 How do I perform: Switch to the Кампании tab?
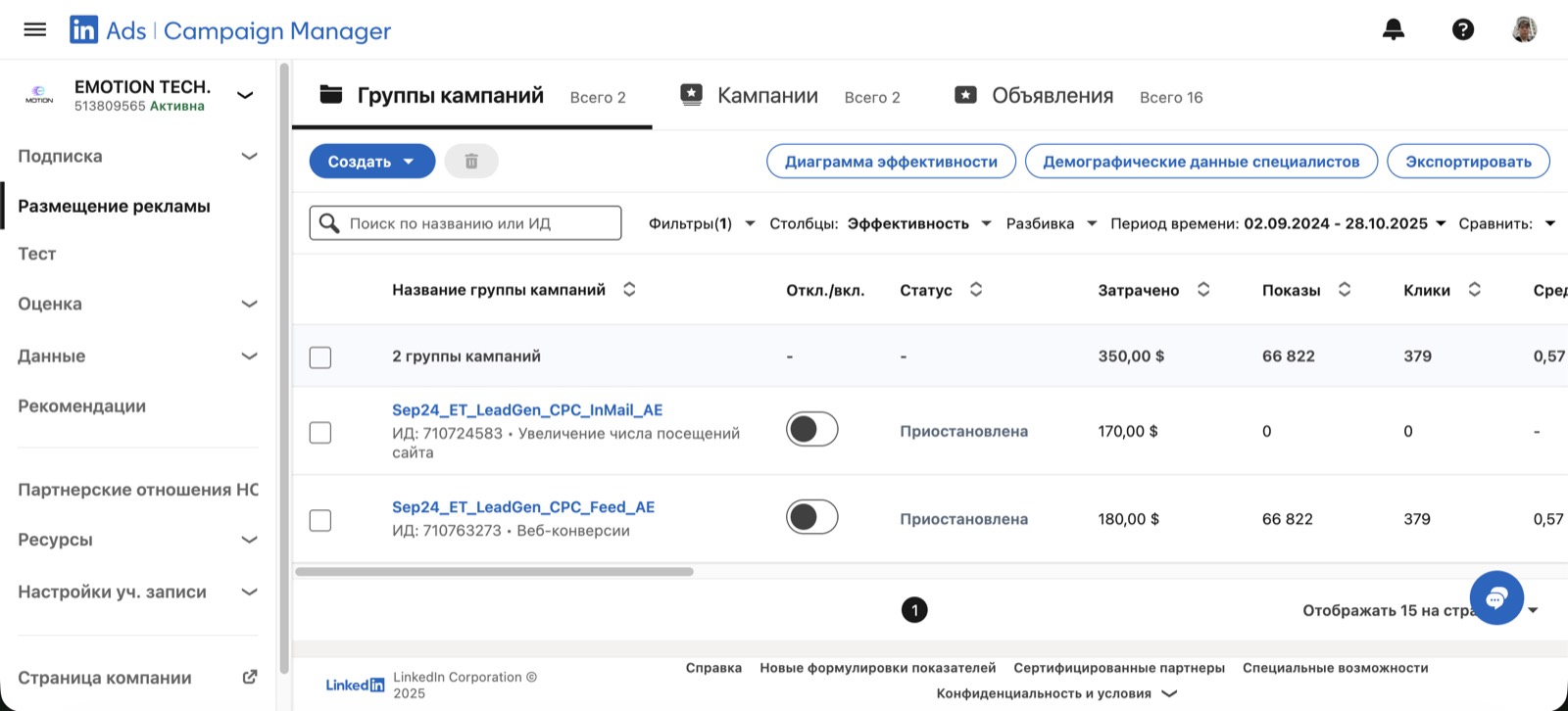click(x=790, y=95)
